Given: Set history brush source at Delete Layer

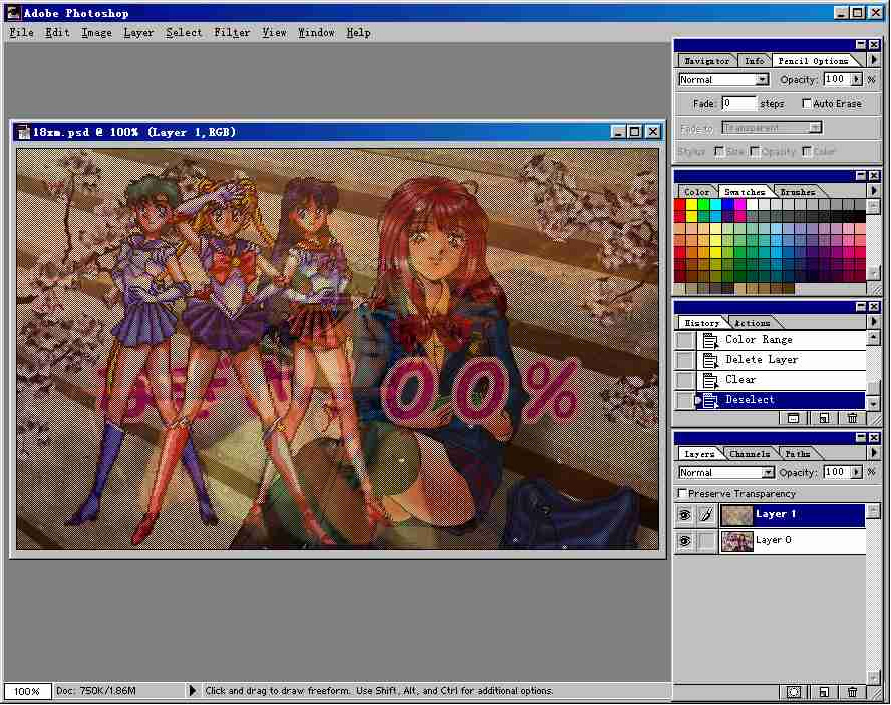Looking at the screenshot, I should coord(685,360).
